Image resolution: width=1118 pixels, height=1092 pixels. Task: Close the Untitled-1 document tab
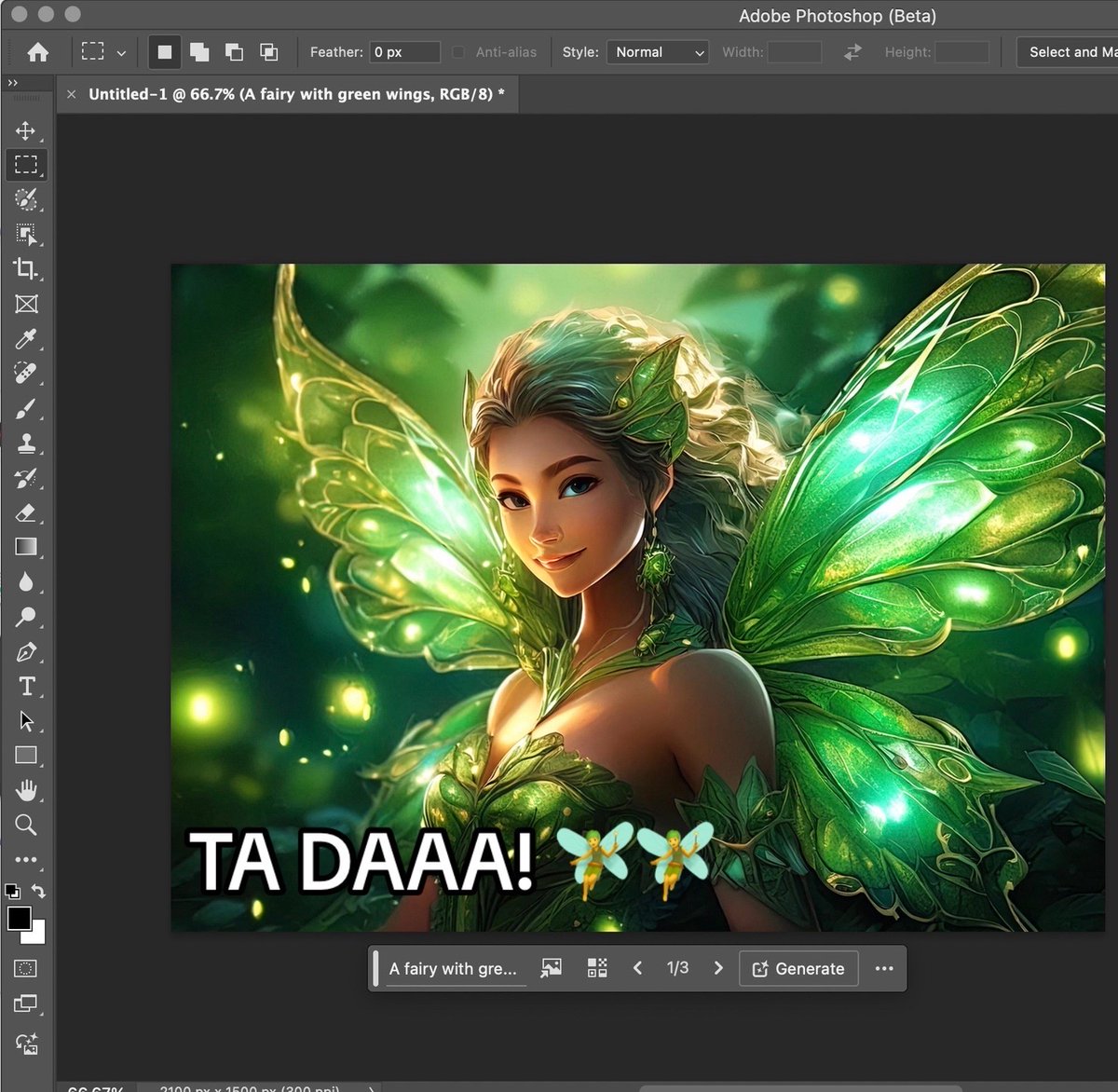tap(71, 94)
